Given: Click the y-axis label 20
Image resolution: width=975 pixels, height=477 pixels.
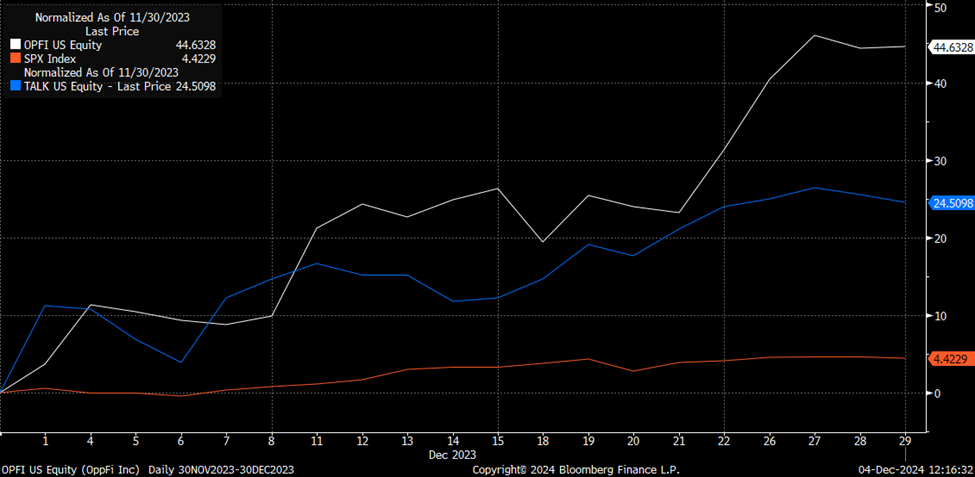Looking at the screenshot, I should click(940, 238).
